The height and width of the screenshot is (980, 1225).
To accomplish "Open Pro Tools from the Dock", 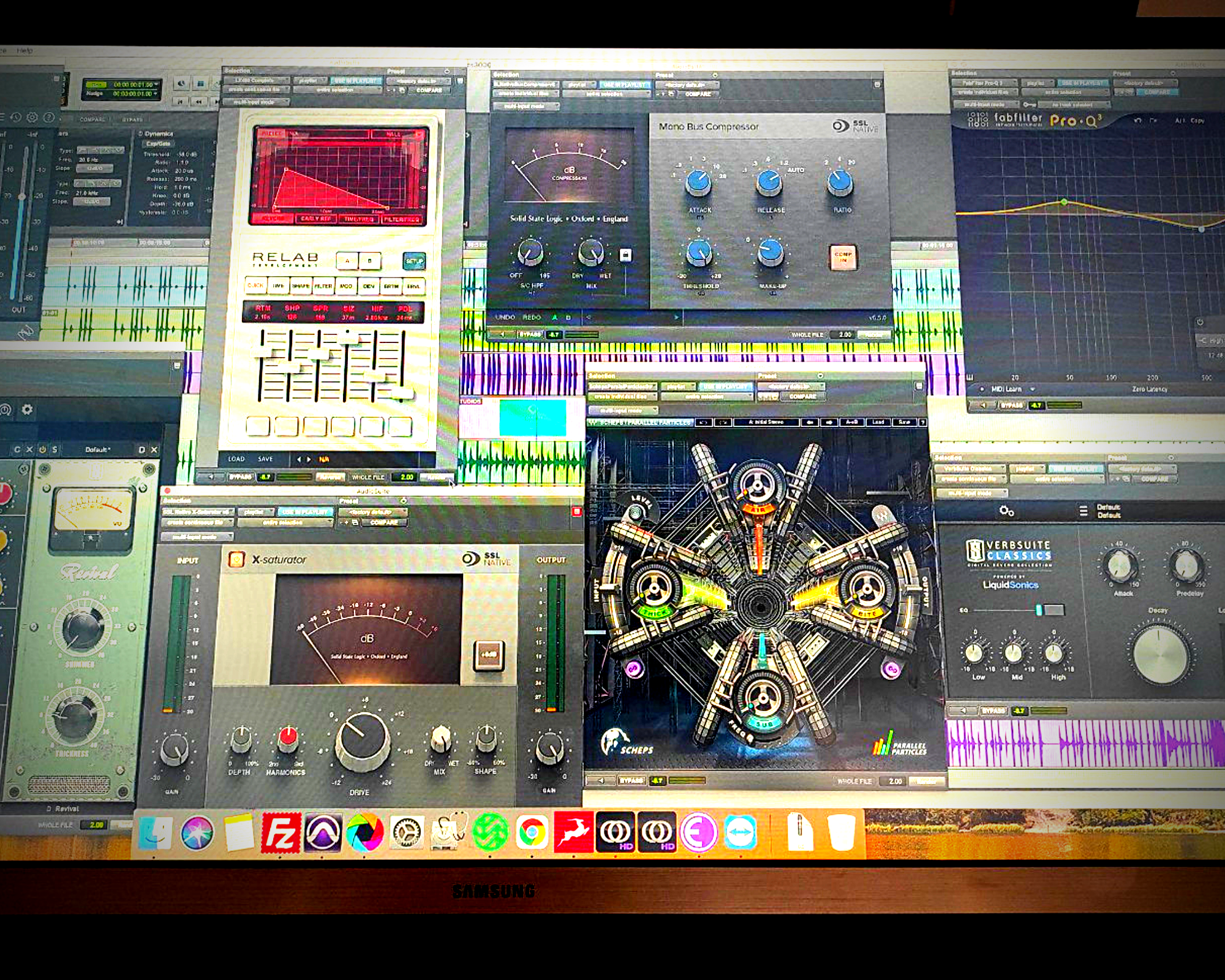I will (323, 832).
